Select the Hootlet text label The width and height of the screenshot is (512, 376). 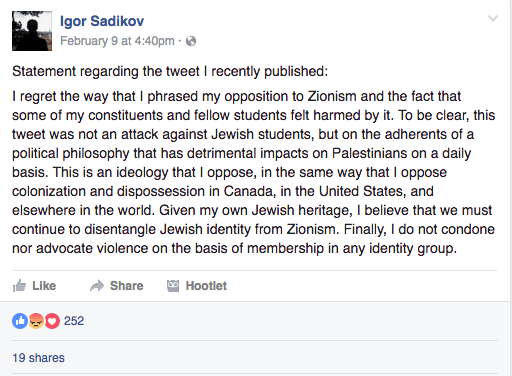tap(206, 286)
